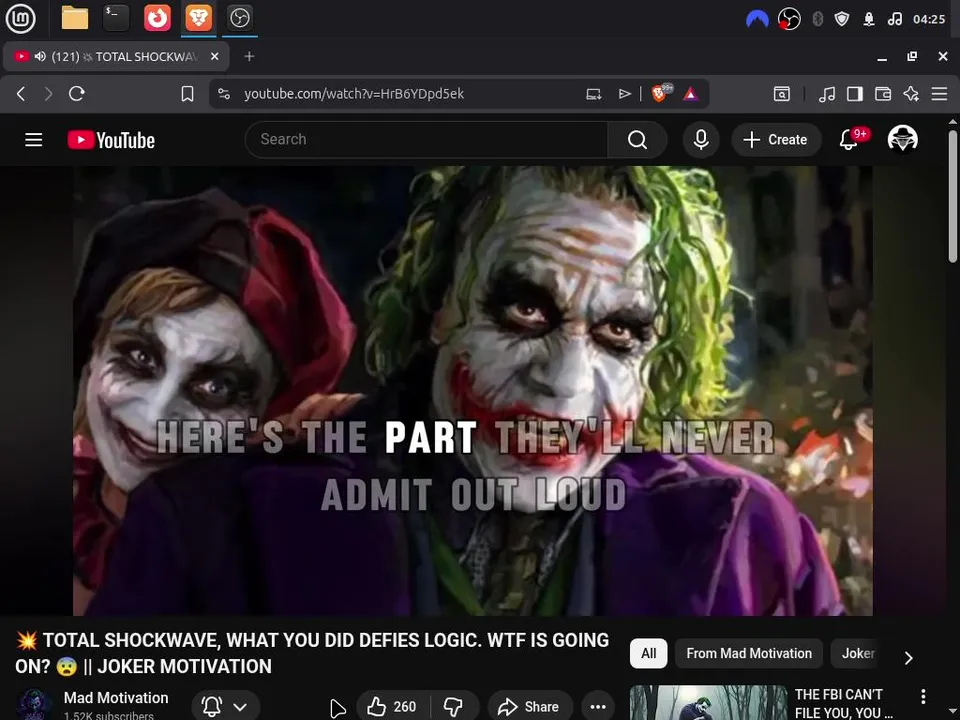Start voice search with microphone
Image resolution: width=960 pixels, height=720 pixels.
pos(701,140)
